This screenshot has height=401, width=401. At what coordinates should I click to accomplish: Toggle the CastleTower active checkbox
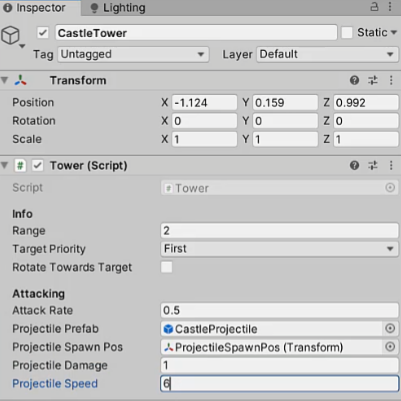43,33
